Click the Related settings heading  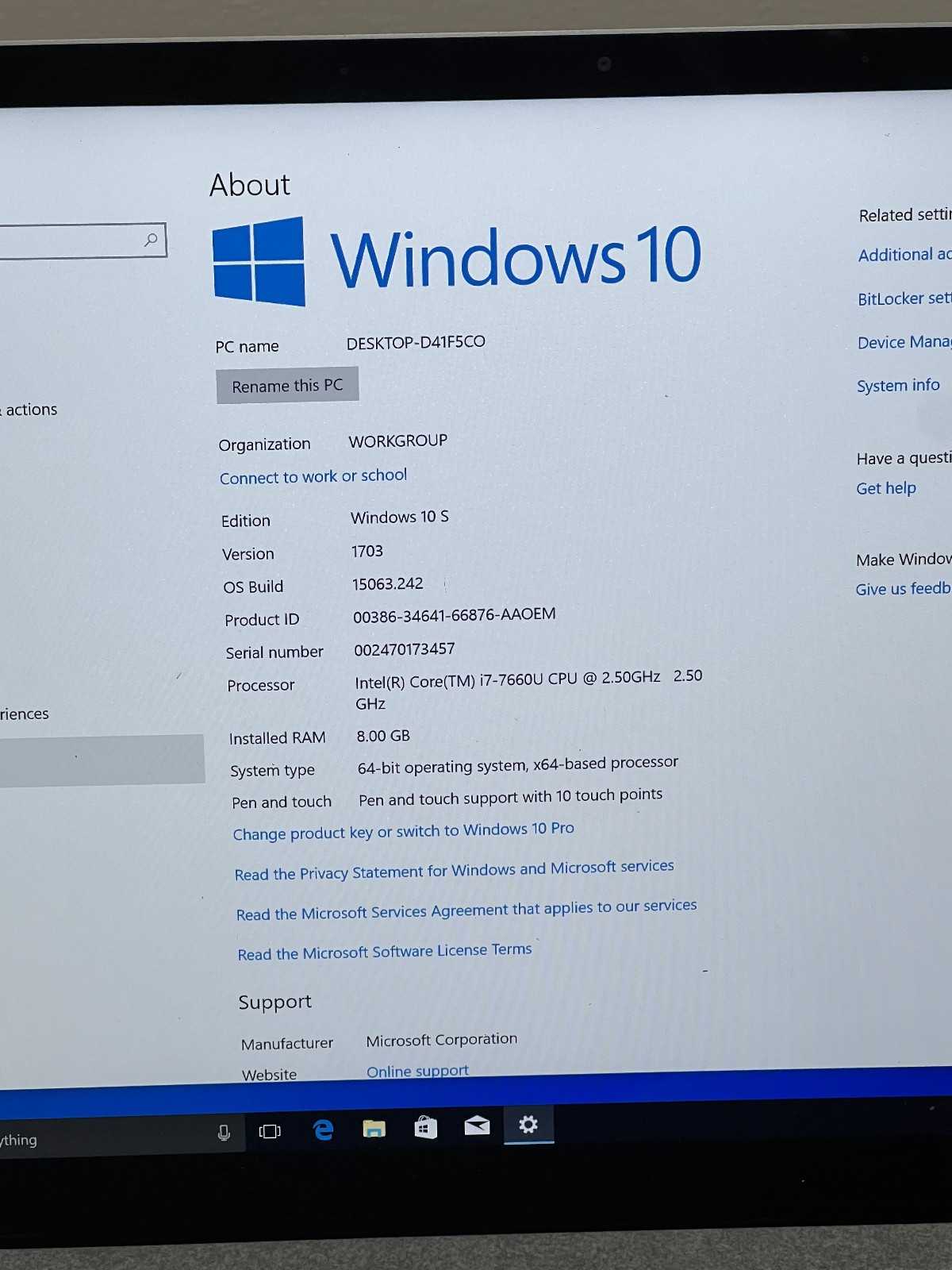[x=904, y=215]
